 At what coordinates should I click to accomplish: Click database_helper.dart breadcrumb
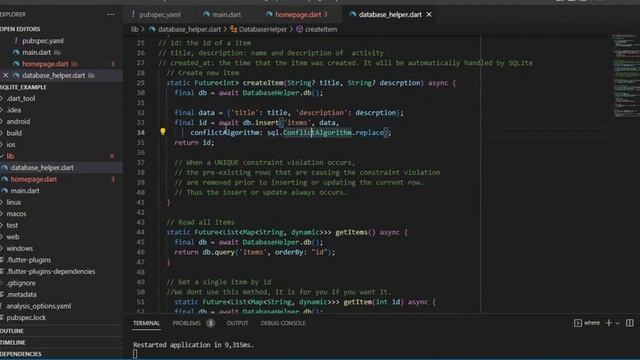tap(189, 29)
